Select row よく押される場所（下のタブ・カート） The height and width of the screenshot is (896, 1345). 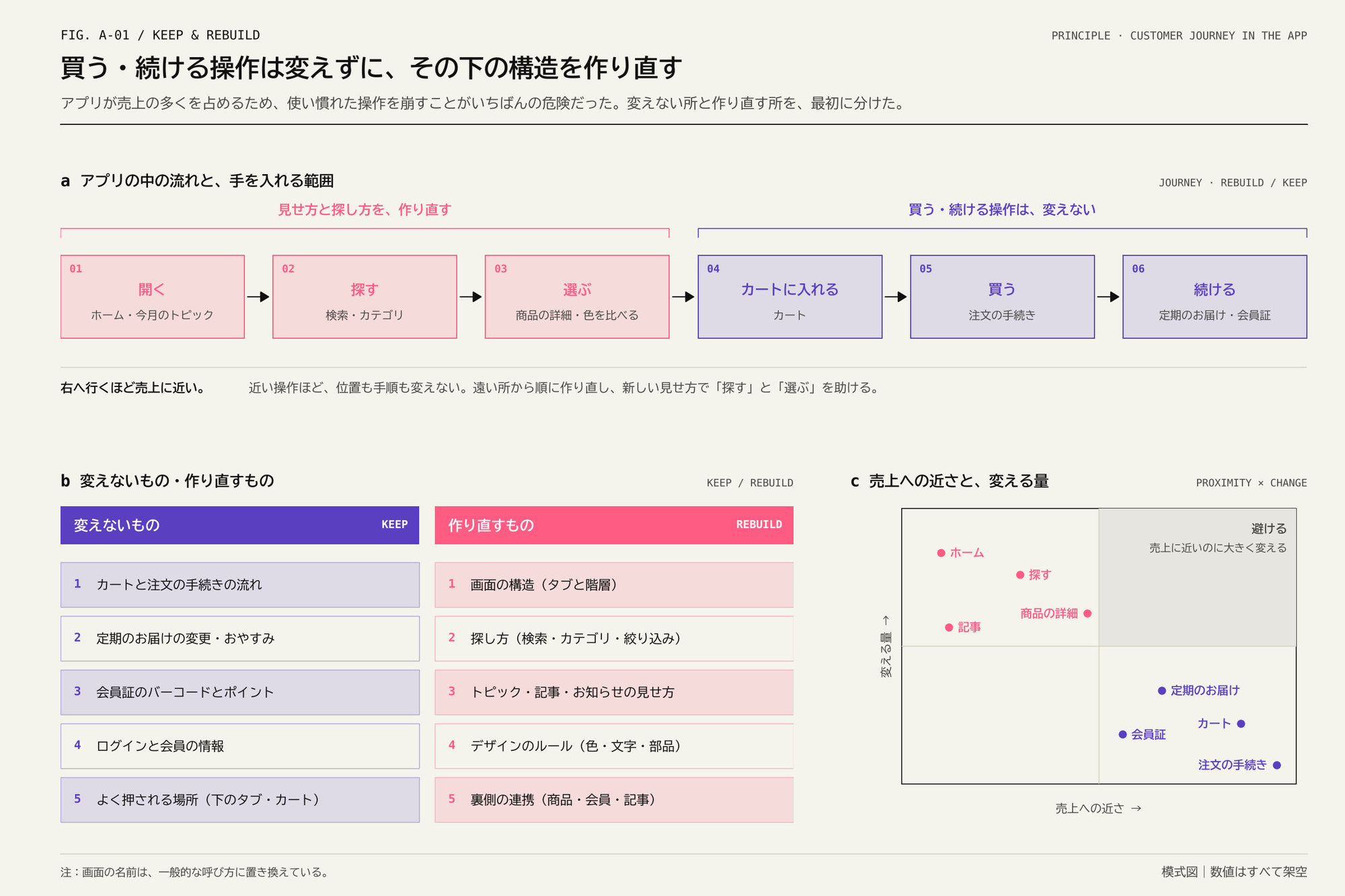coord(239,800)
